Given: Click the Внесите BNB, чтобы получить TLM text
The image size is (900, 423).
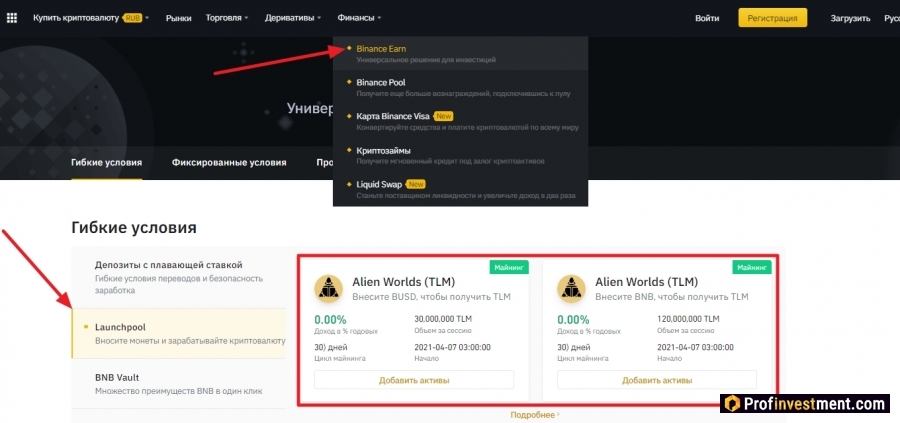Looking at the screenshot, I should [x=672, y=297].
